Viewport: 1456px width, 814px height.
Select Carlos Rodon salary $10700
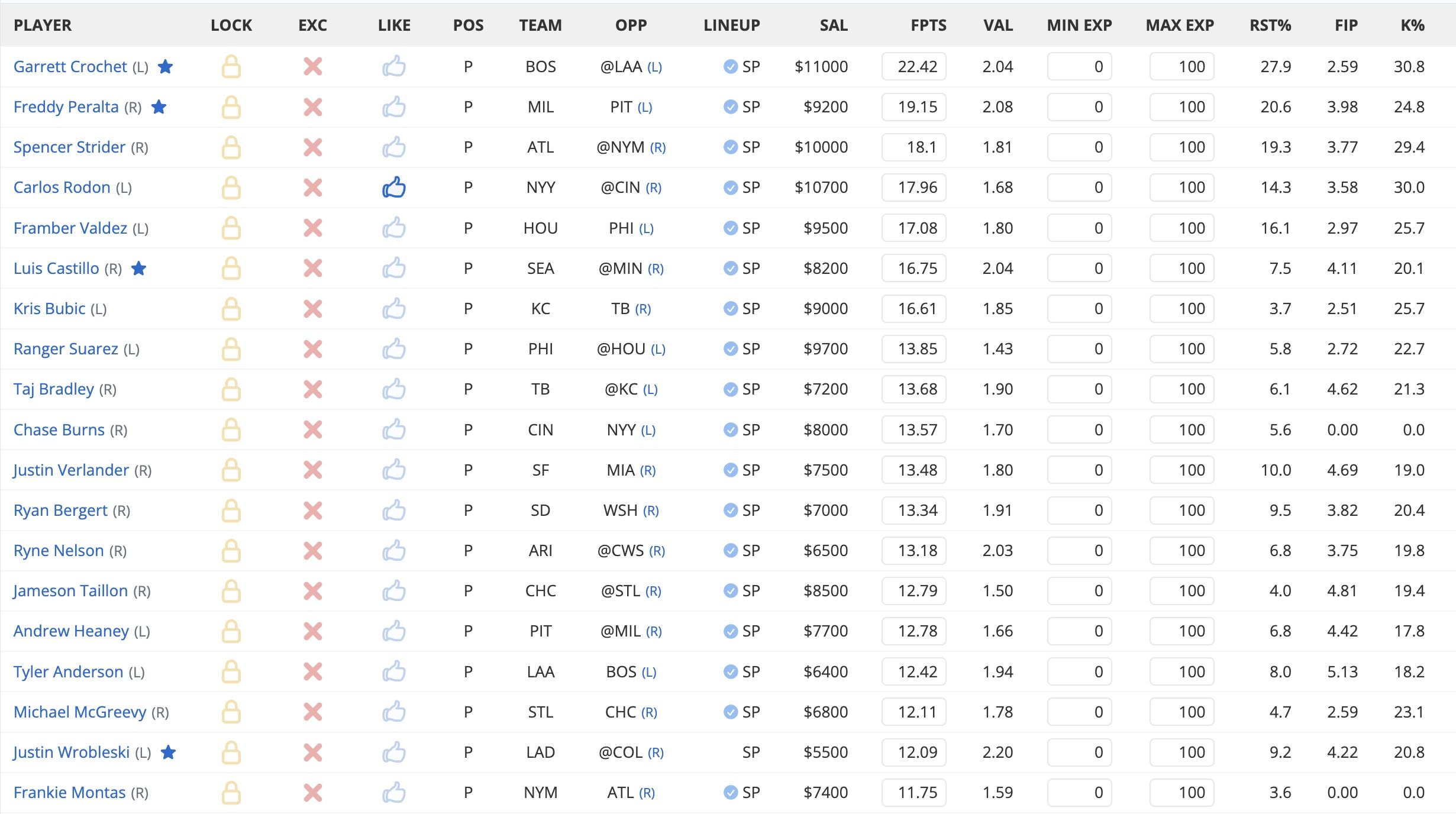tap(821, 188)
